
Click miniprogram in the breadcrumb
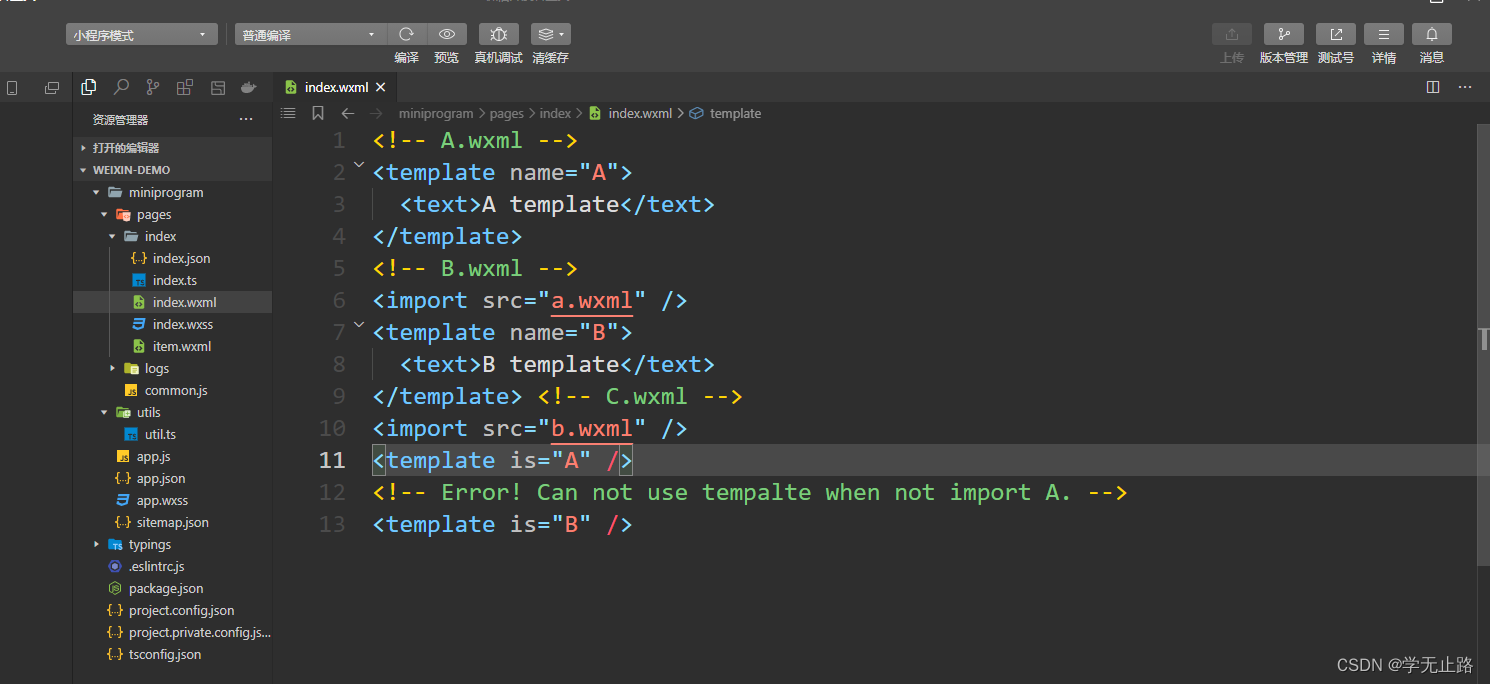pos(436,114)
